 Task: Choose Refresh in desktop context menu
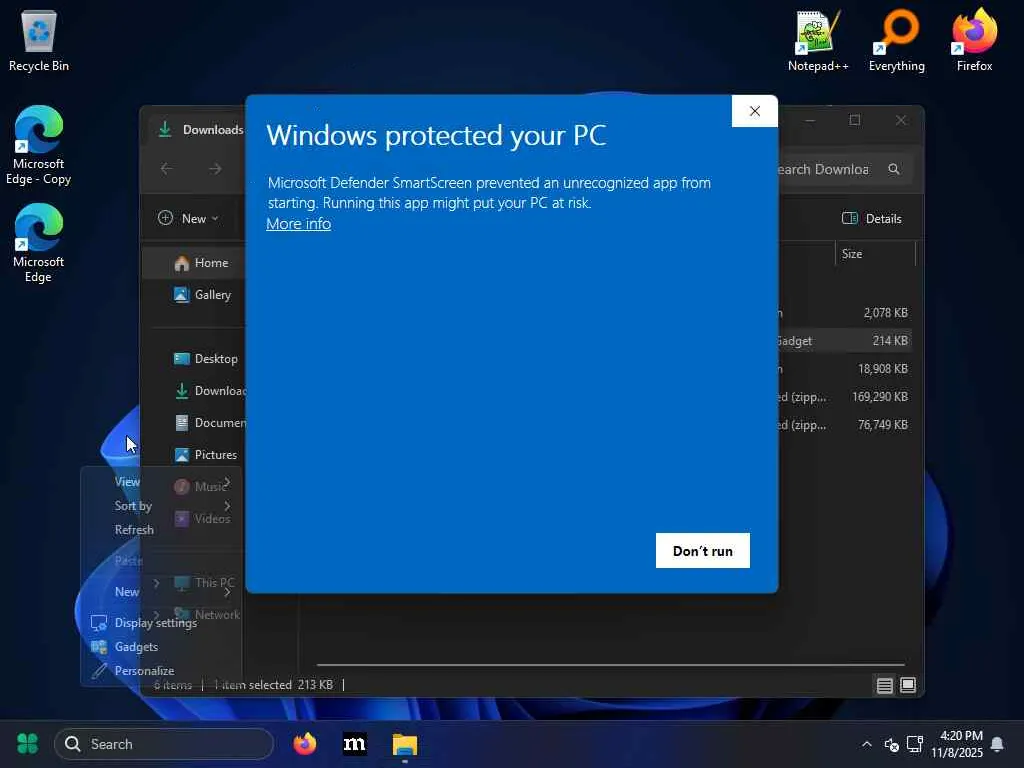coord(161,530)
